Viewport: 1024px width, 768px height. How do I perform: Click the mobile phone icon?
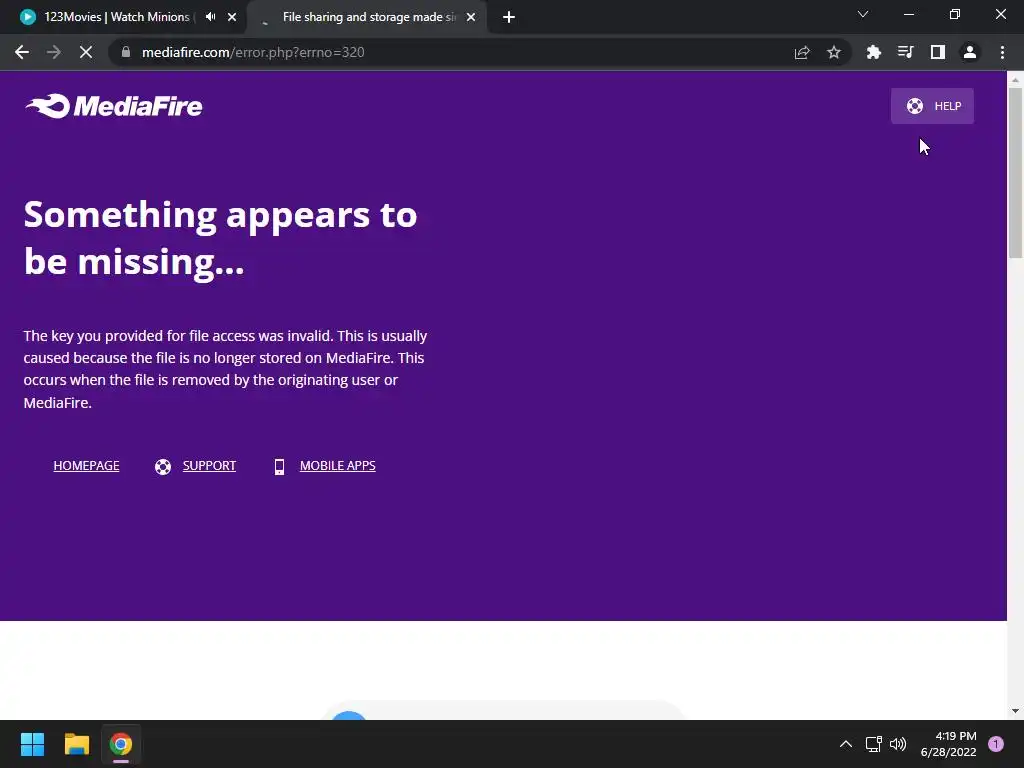pyautogui.click(x=279, y=466)
